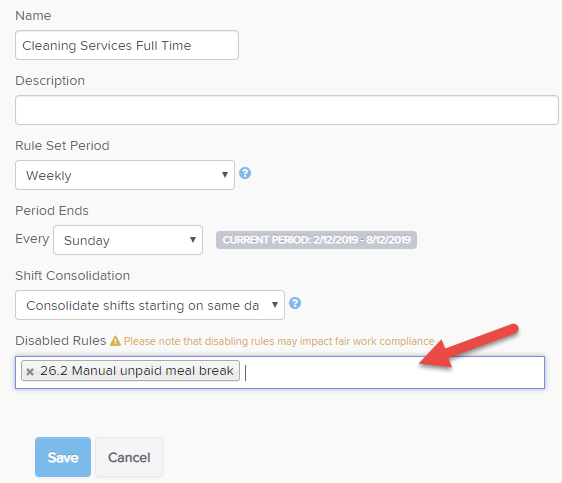Open help icon beside Rule Set Period
This screenshot has width=562, height=483.
(x=245, y=173)
